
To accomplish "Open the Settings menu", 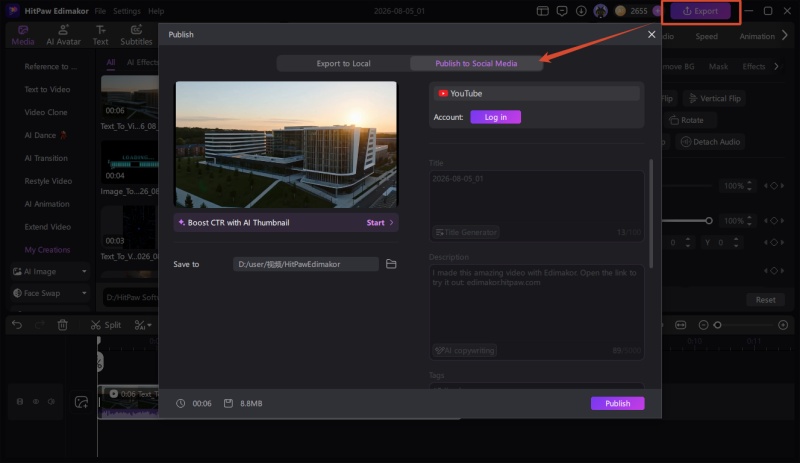I will (127, 11).
